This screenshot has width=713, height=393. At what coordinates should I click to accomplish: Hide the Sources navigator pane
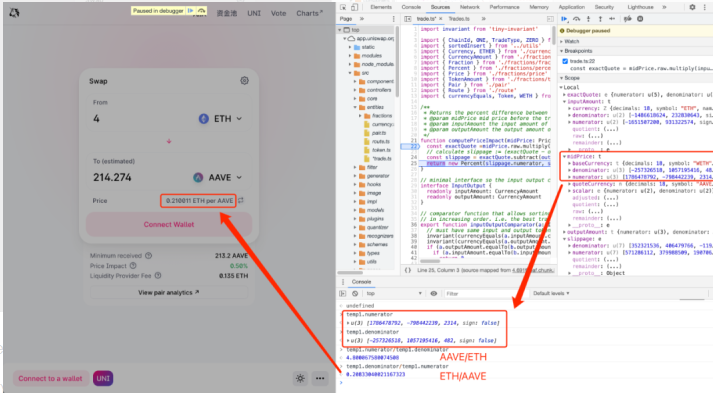(x=407, y=19)
